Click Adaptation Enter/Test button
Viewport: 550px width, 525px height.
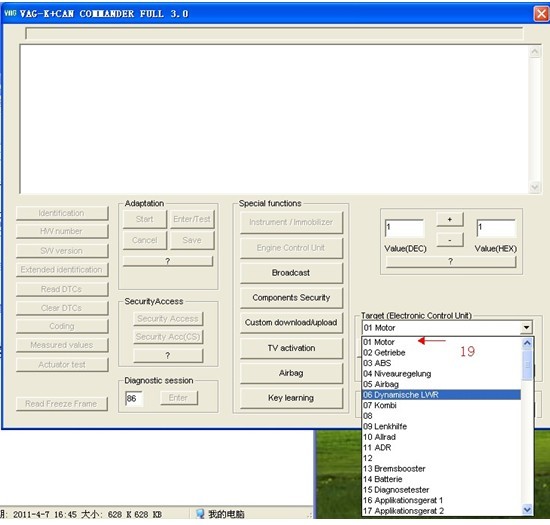click(x=192, y=219)
